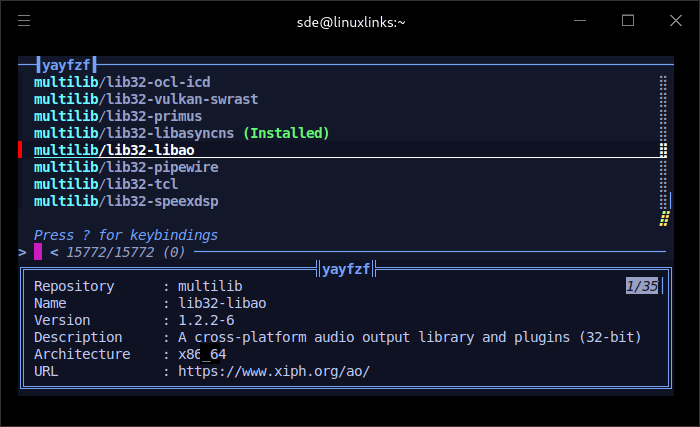Click the 1/35 preview line indicator
Screen dimensions: 700x427
click(642, 286)
